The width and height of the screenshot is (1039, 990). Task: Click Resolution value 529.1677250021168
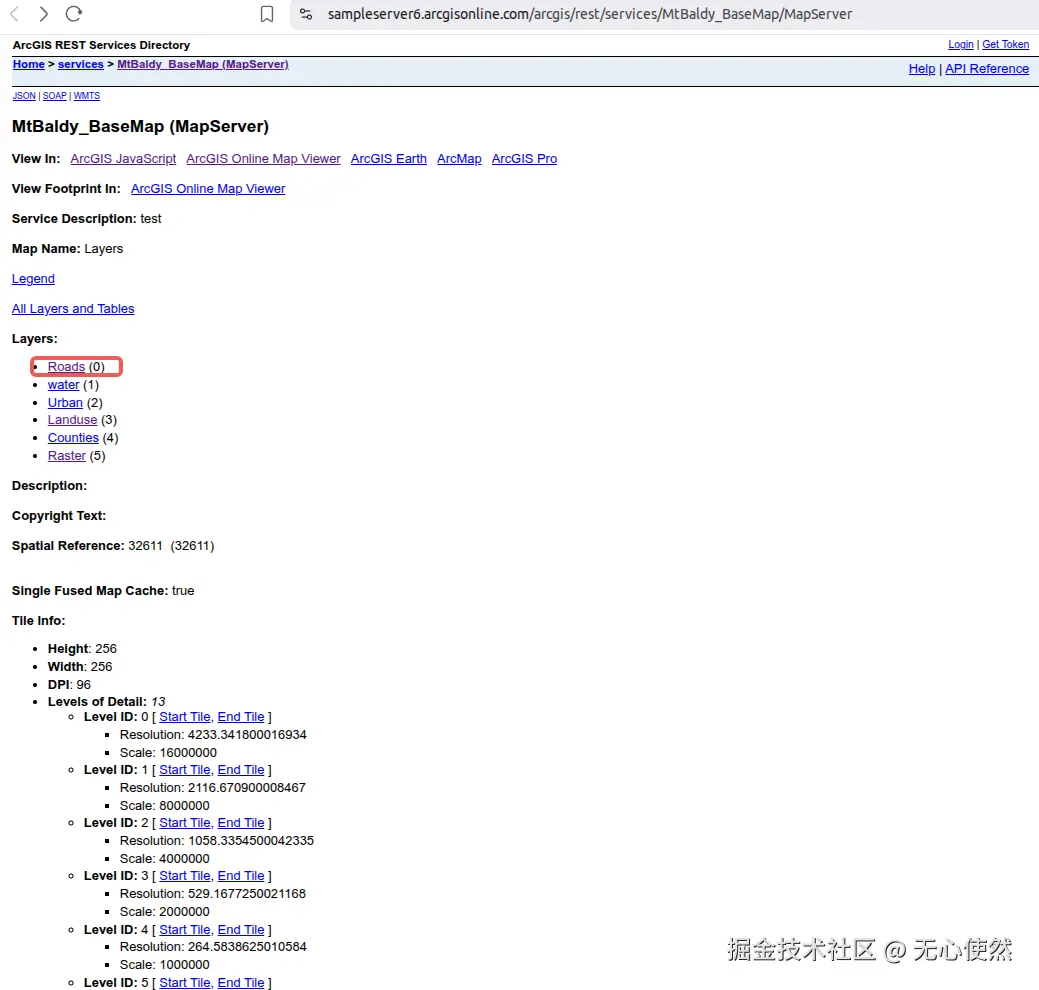(x=247, y=894)
